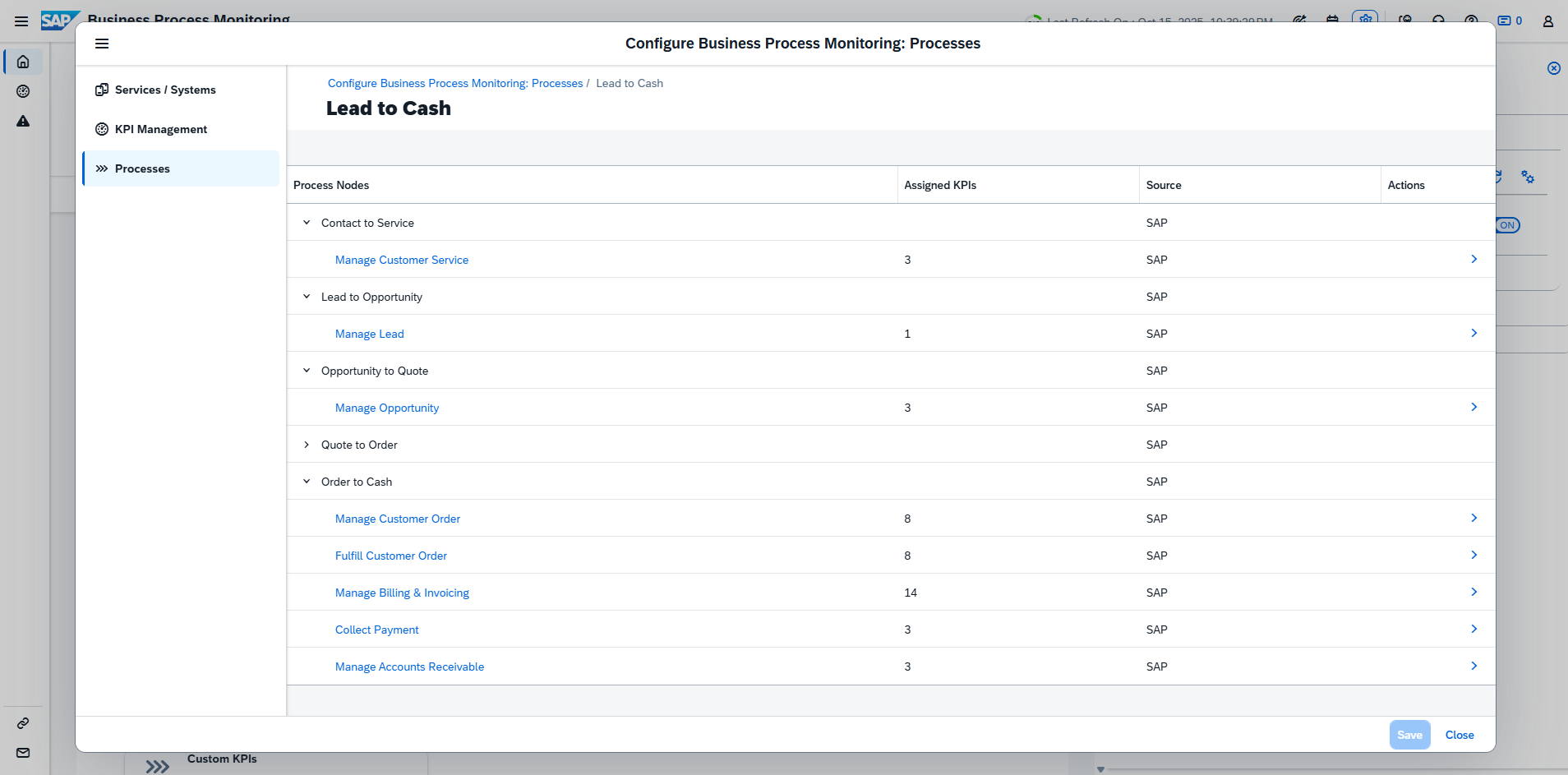The width and height of the screenshot is (1568, 775).
Task: Collapse the Contact to Service node
Action: tap(307, 223)
